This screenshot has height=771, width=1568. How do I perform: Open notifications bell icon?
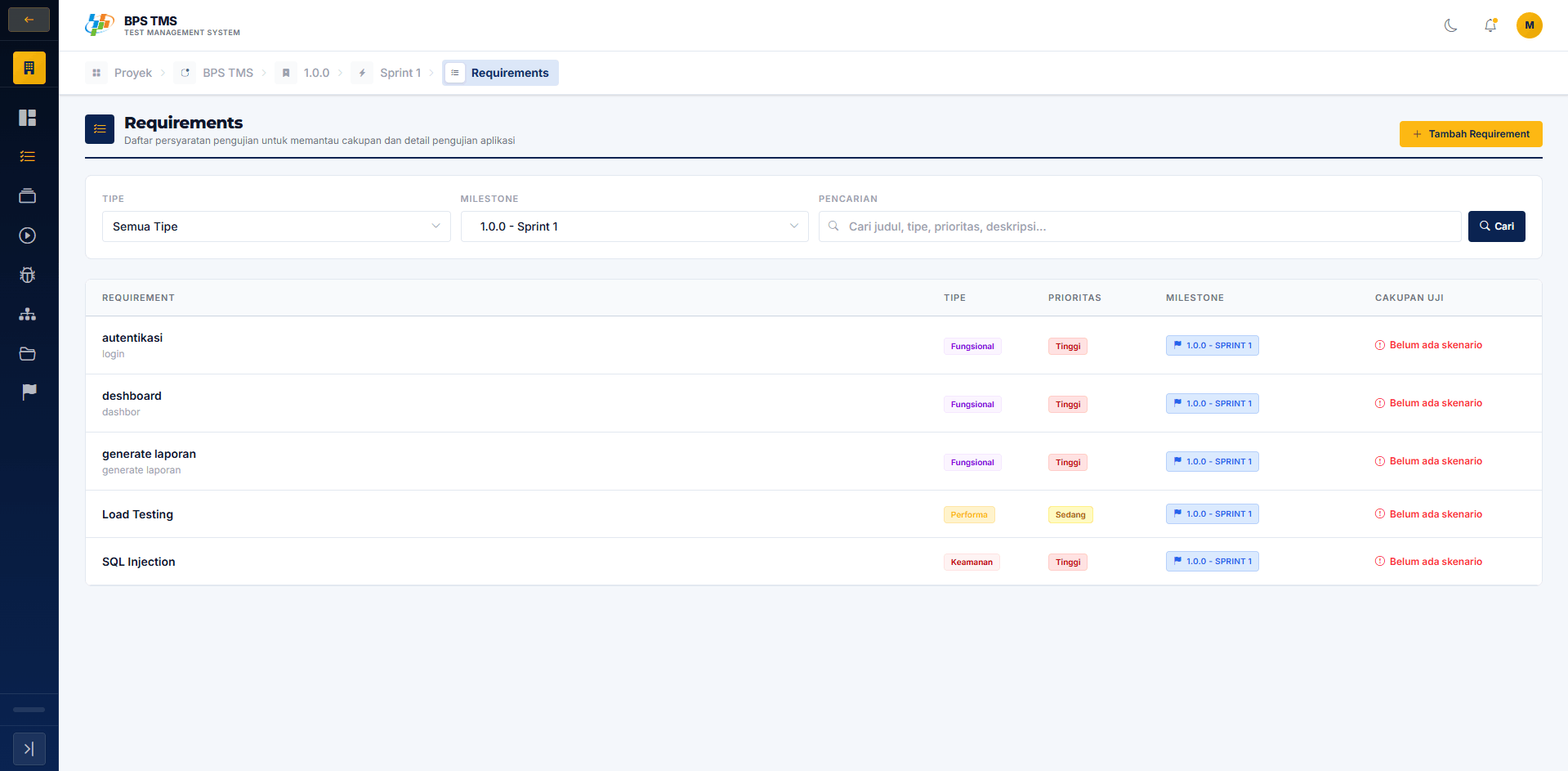pos(1490,25)
